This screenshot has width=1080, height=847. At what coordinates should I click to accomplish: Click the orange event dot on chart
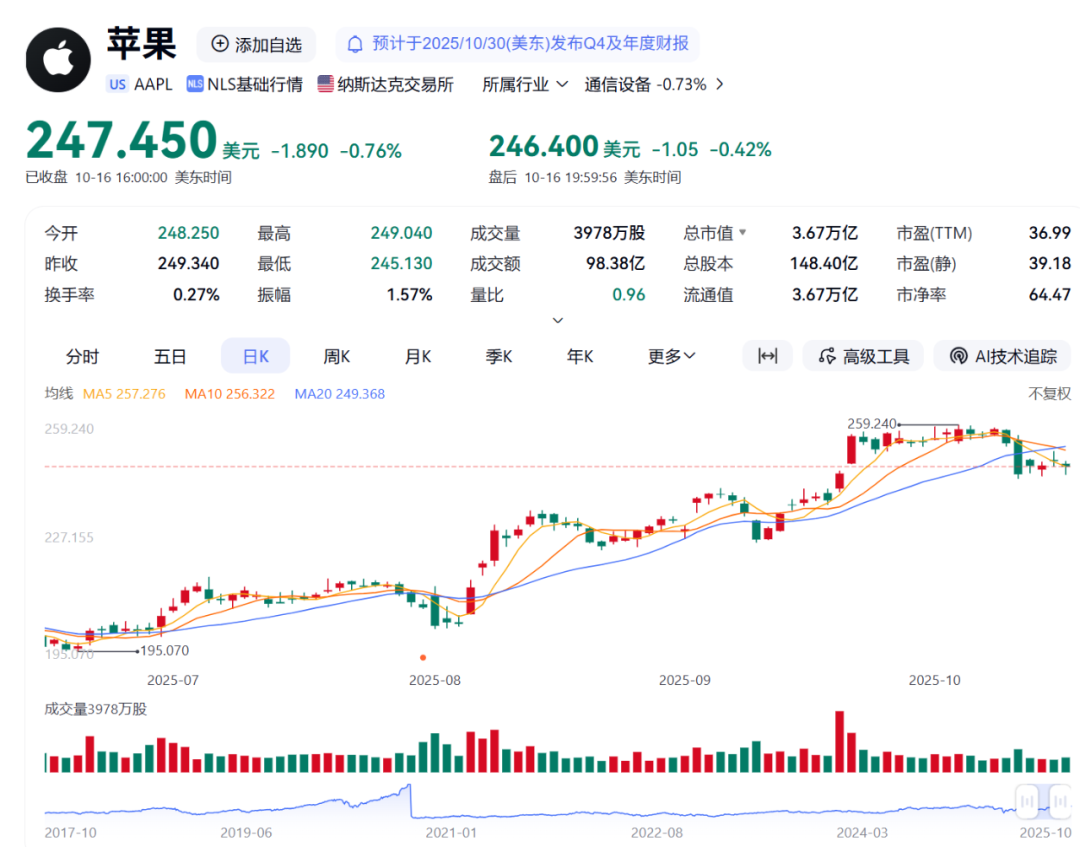[423, 657]
